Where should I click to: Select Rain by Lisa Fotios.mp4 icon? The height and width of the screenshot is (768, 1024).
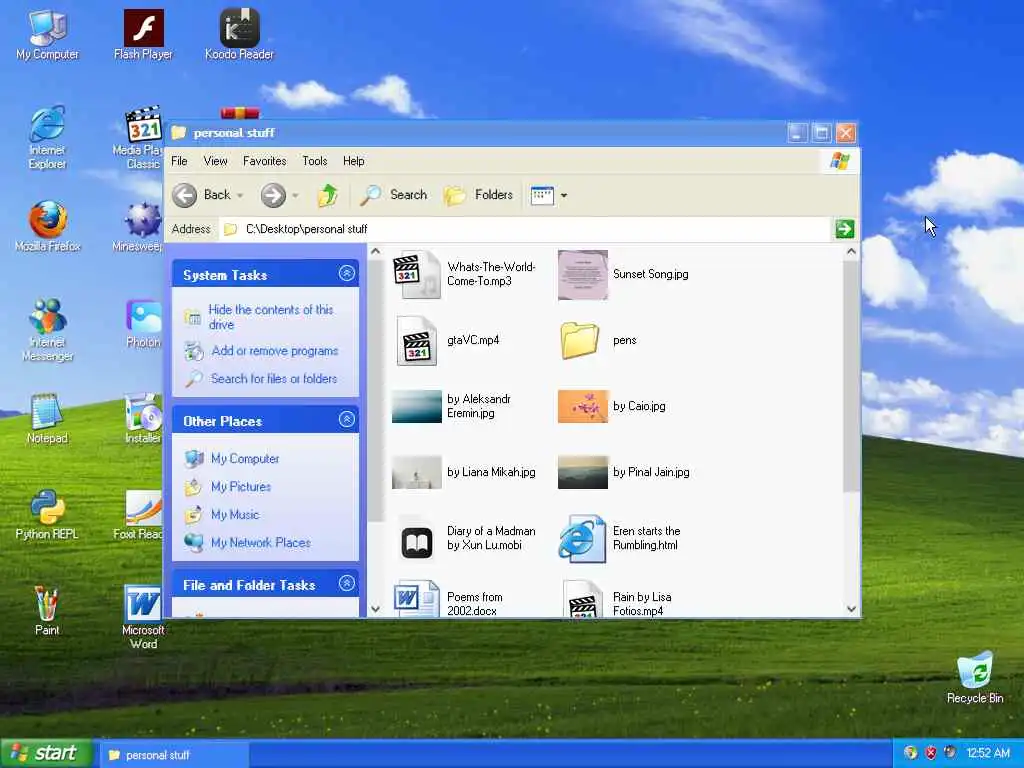[x=582, y=599]
